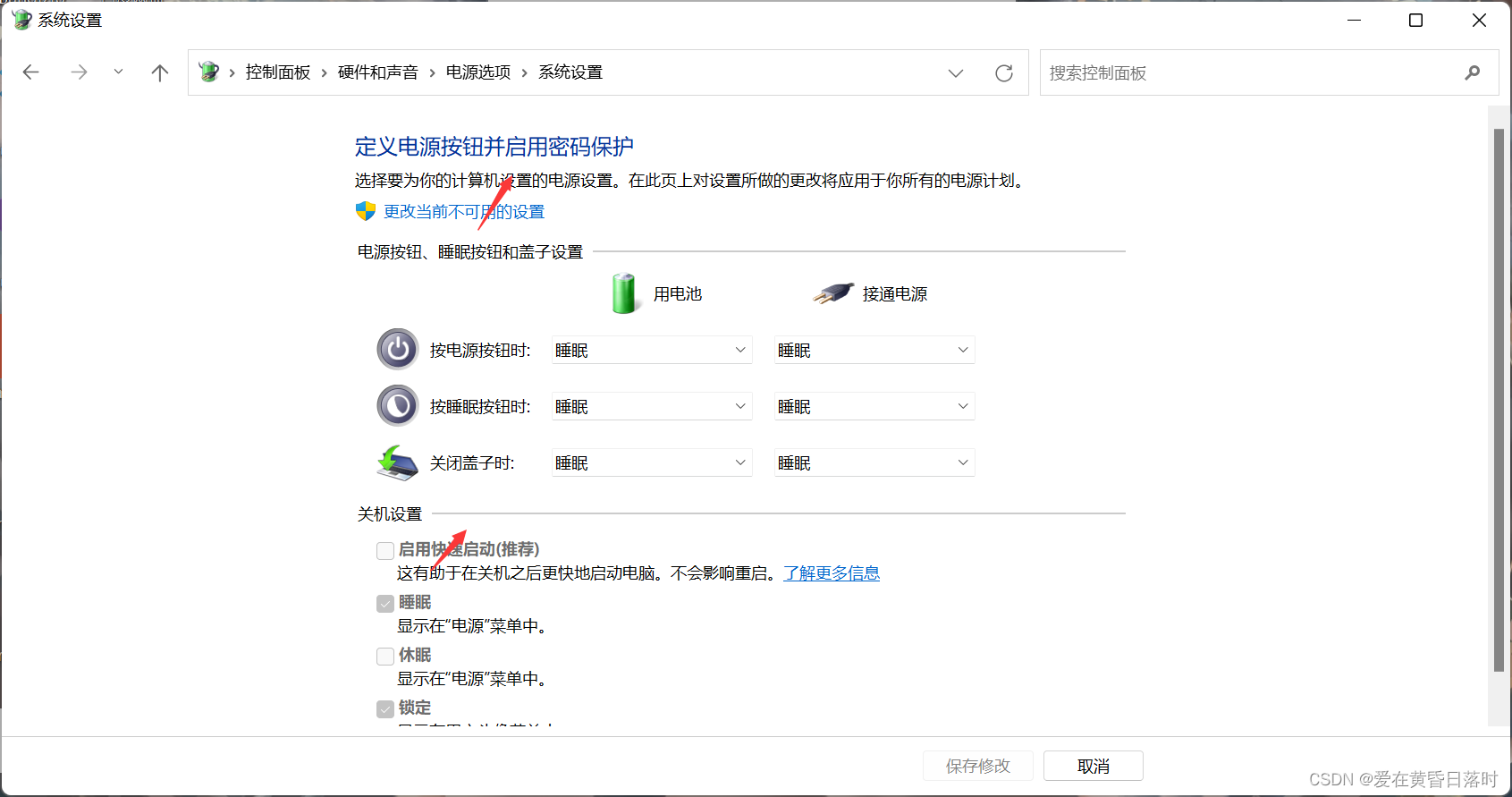Click the power button icon
The image size is (1512, 797).
tap(398, 350)
